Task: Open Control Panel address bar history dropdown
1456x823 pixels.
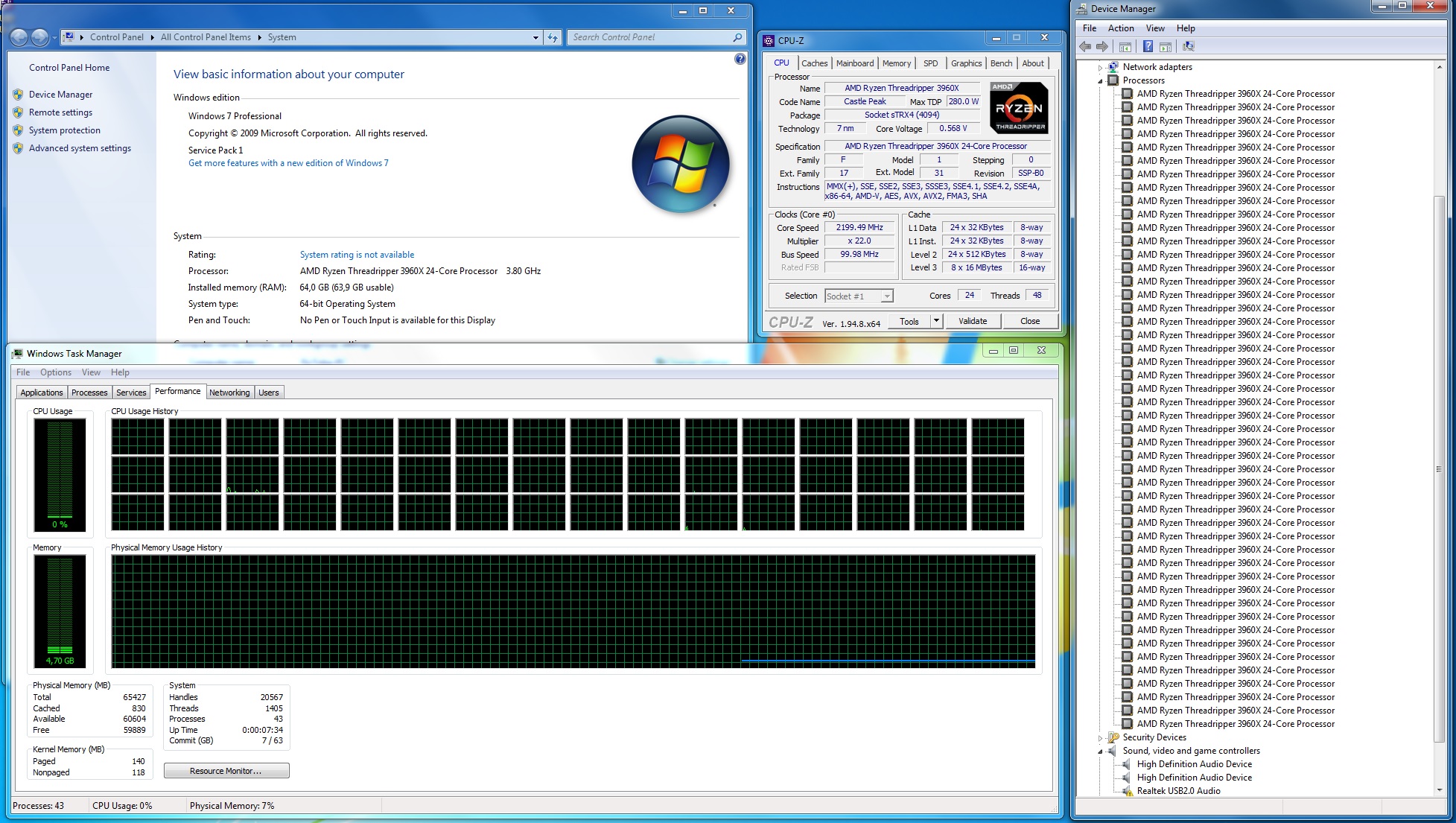Action: (535, 37)
